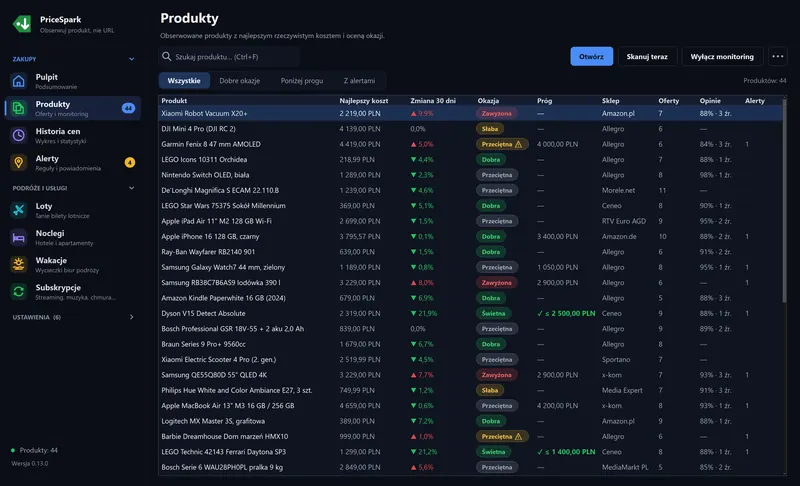The width and height of the screenshot is (800, 486).
Task: Sort by Zmiana 30 dni column header
Action: (x=433, y=100)
